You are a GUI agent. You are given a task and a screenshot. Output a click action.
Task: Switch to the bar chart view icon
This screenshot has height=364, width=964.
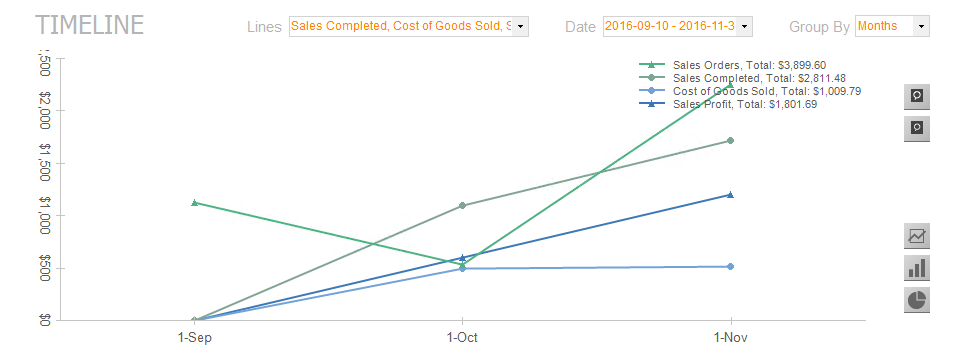pos(917,267)
